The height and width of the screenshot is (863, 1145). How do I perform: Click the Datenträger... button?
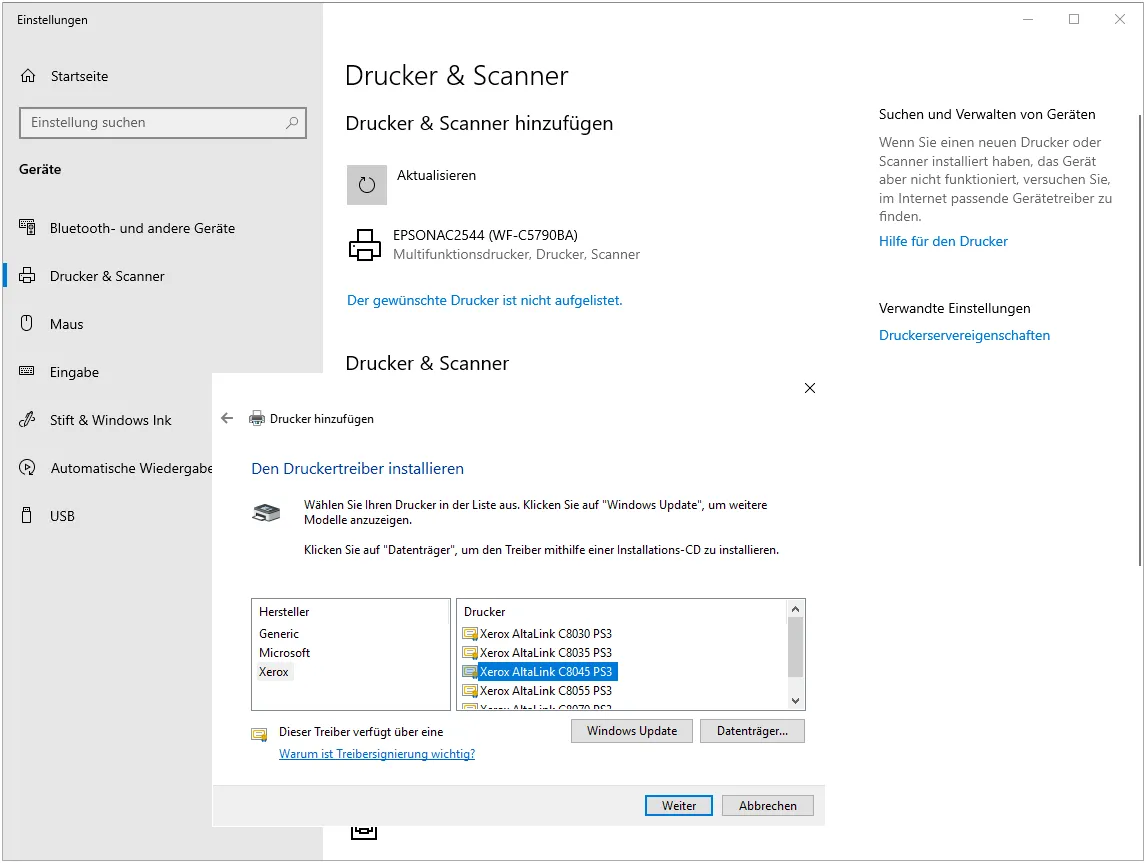tap(752, 731)
